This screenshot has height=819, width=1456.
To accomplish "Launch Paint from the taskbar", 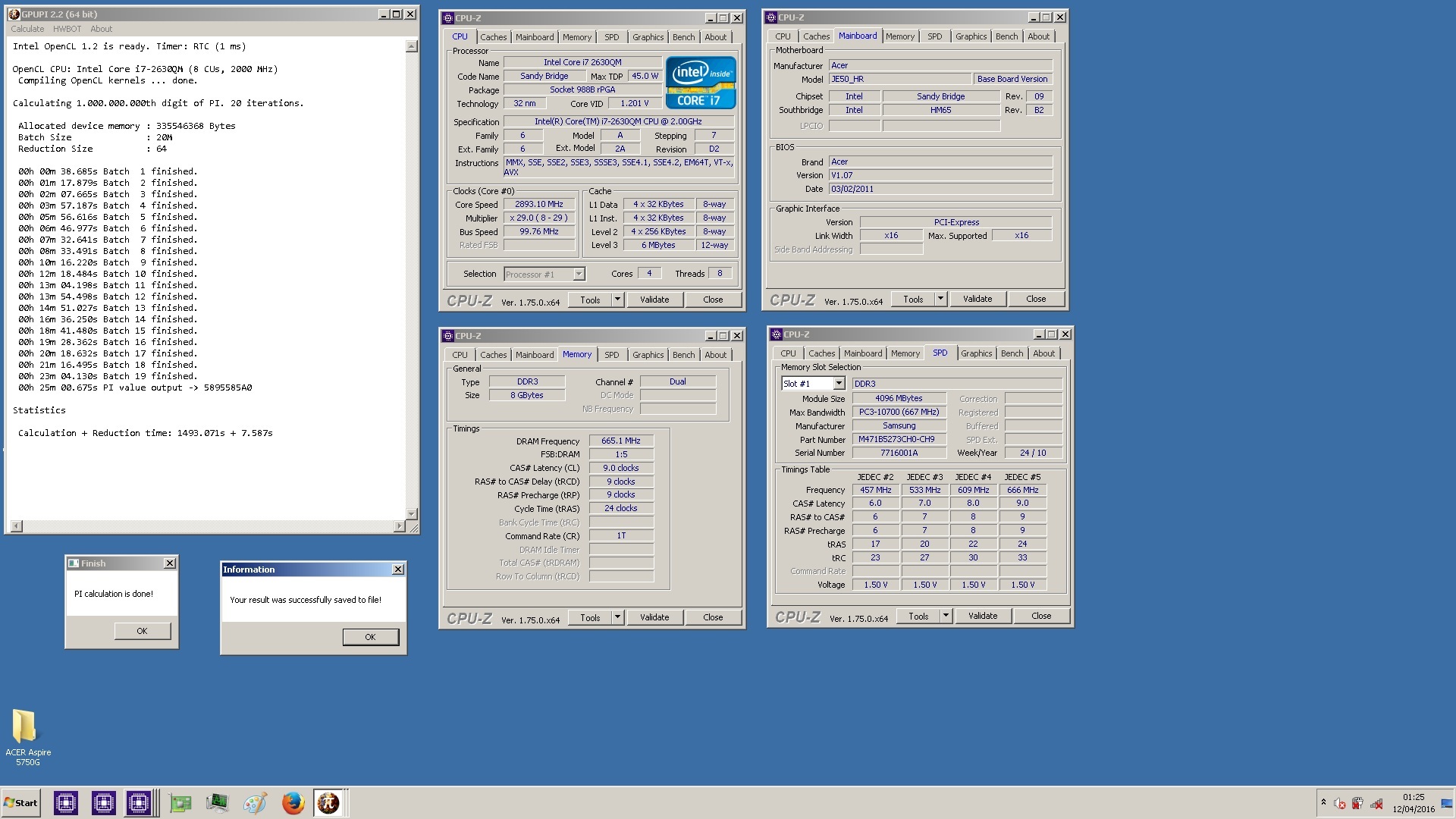I will pos(255,803).
